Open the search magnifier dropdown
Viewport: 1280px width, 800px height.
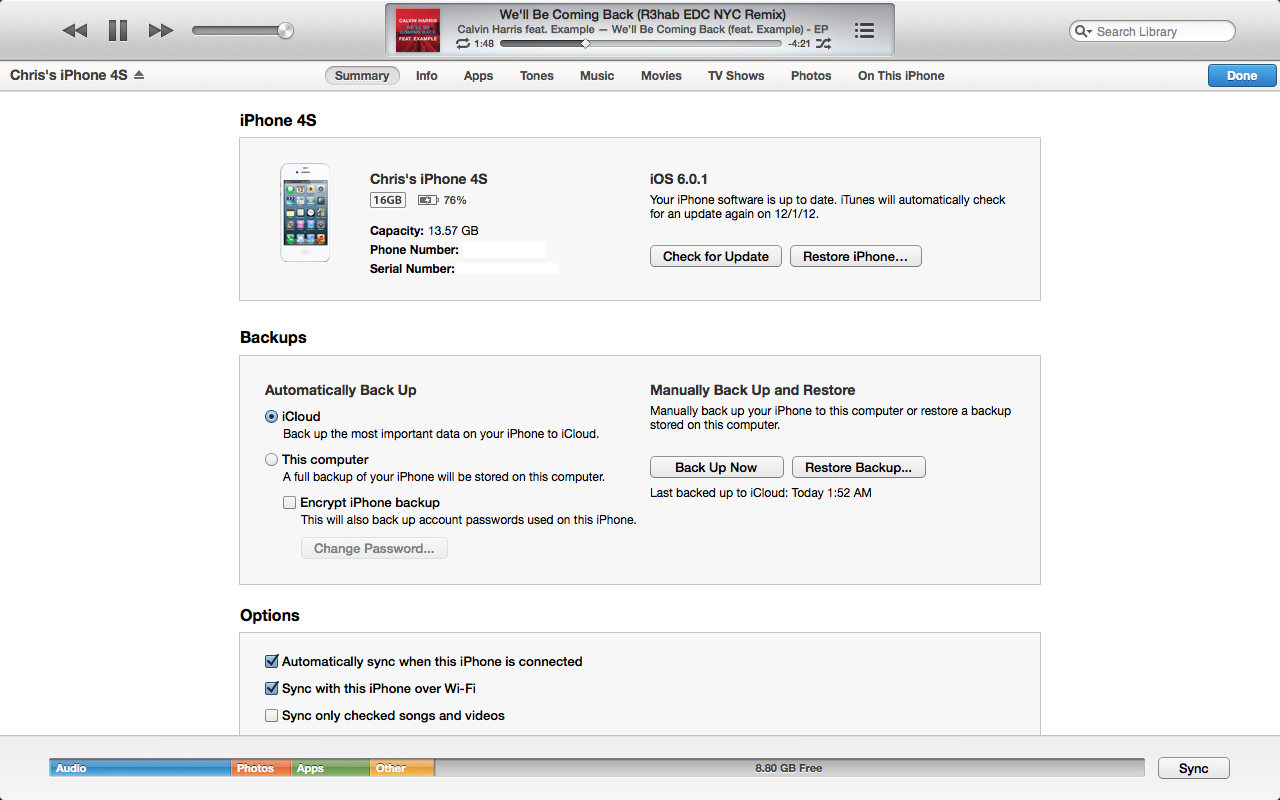tap(1084, 31)
